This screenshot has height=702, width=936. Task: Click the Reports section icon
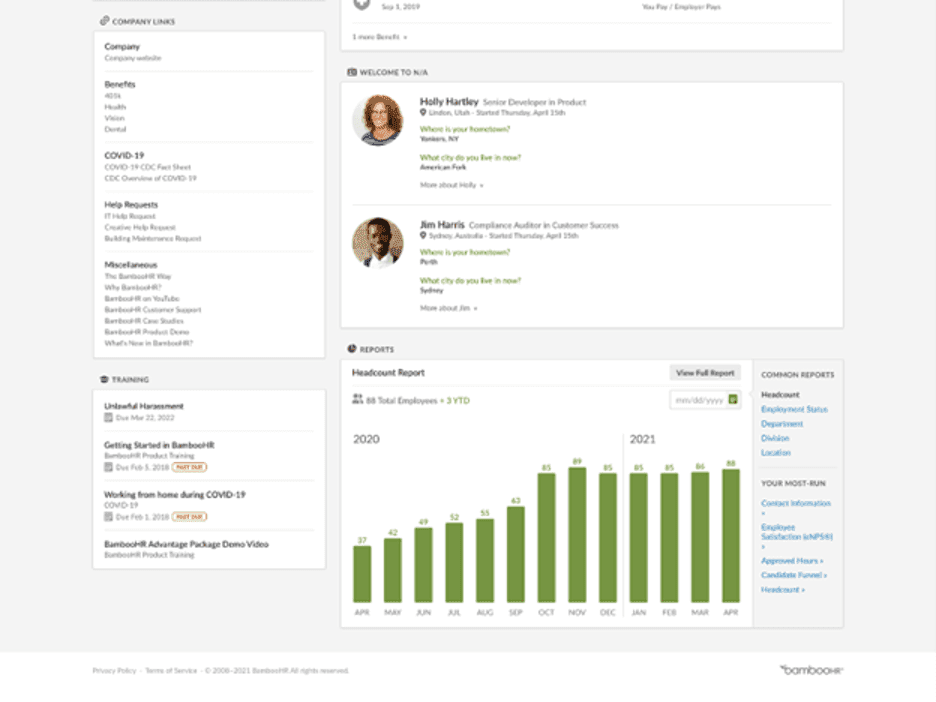[351, 349]
